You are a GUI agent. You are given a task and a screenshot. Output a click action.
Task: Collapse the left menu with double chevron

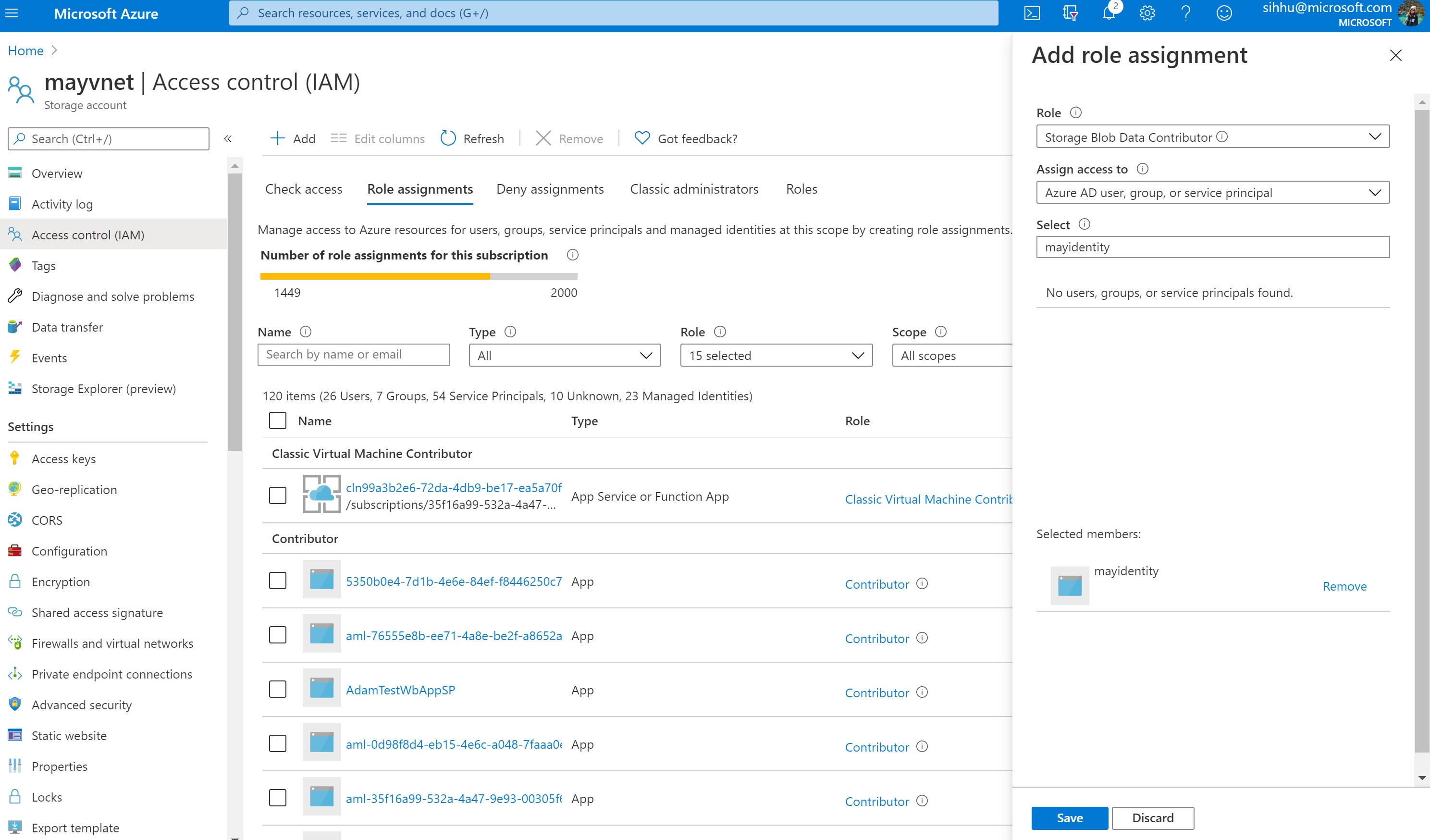(228, 139)
